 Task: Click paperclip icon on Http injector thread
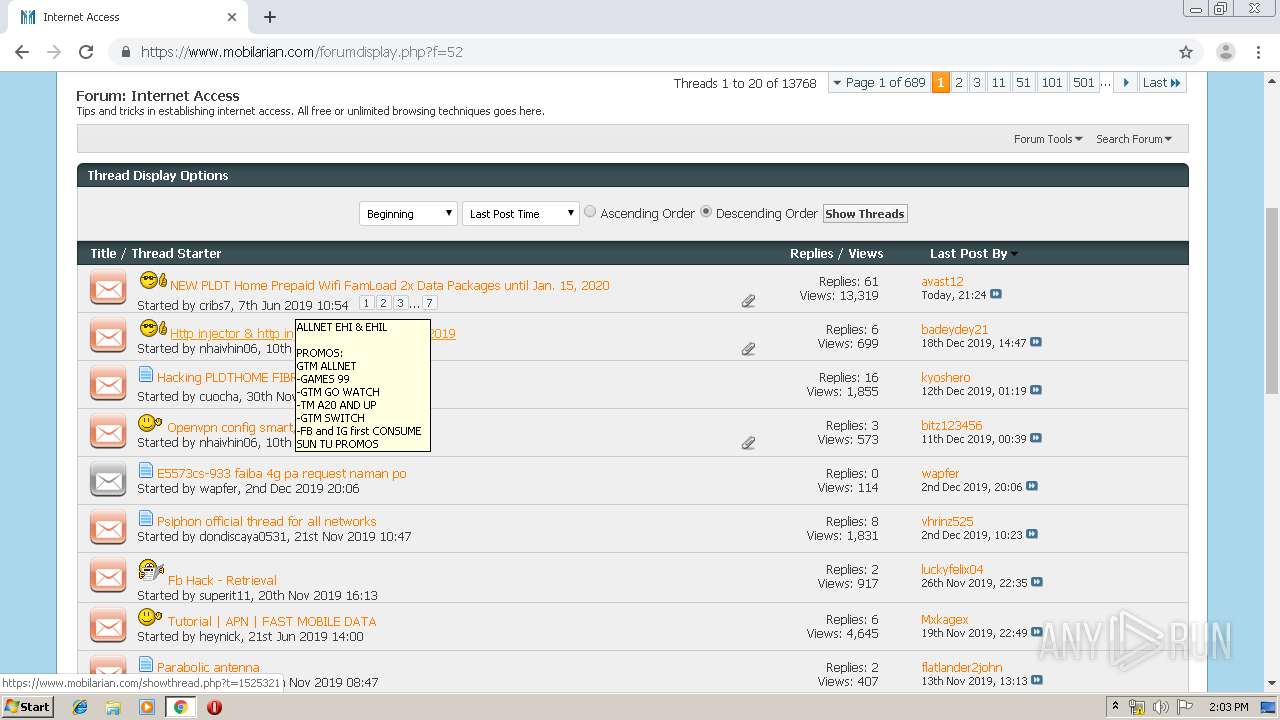pyautogui.click(x=748, y=349)
